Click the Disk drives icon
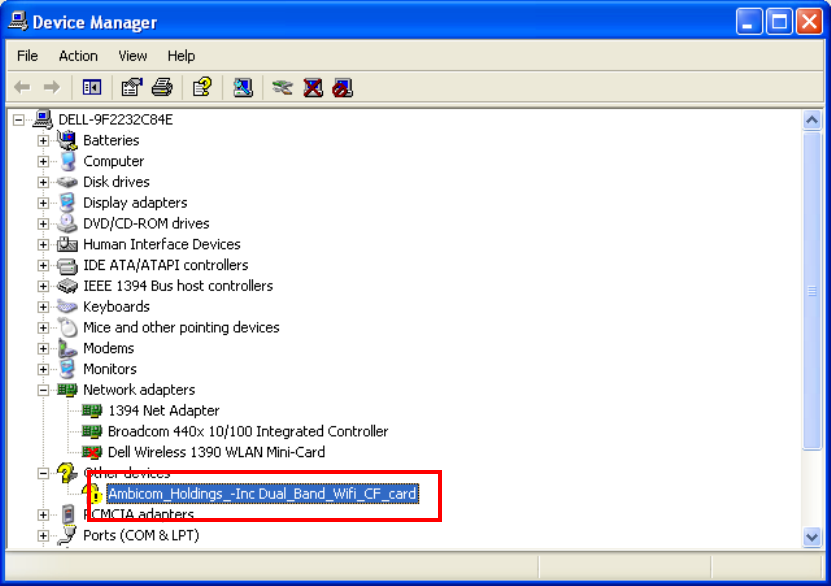The width and height of the screenshot is (831, 586). point(67,182)
